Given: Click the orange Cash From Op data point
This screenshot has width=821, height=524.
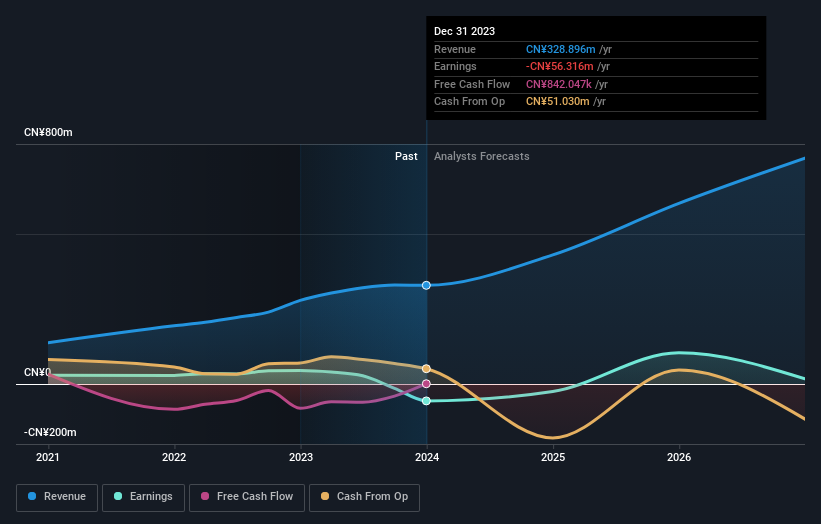Looking at the screenshot, I should coord(426,369).
